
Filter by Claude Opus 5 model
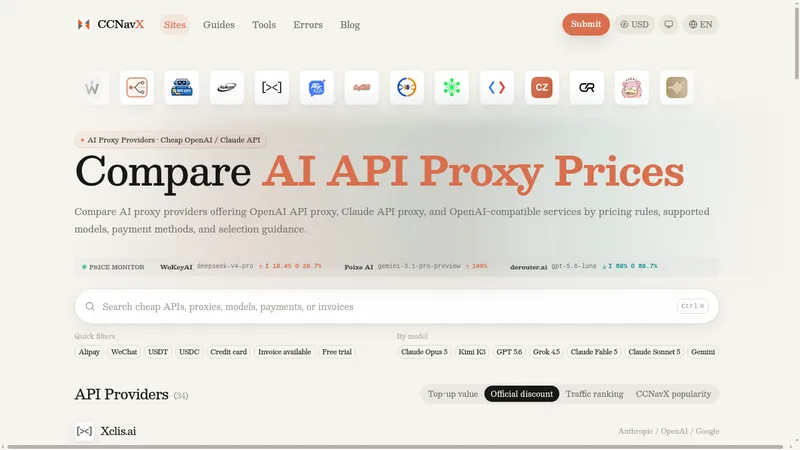pos(424,352)
